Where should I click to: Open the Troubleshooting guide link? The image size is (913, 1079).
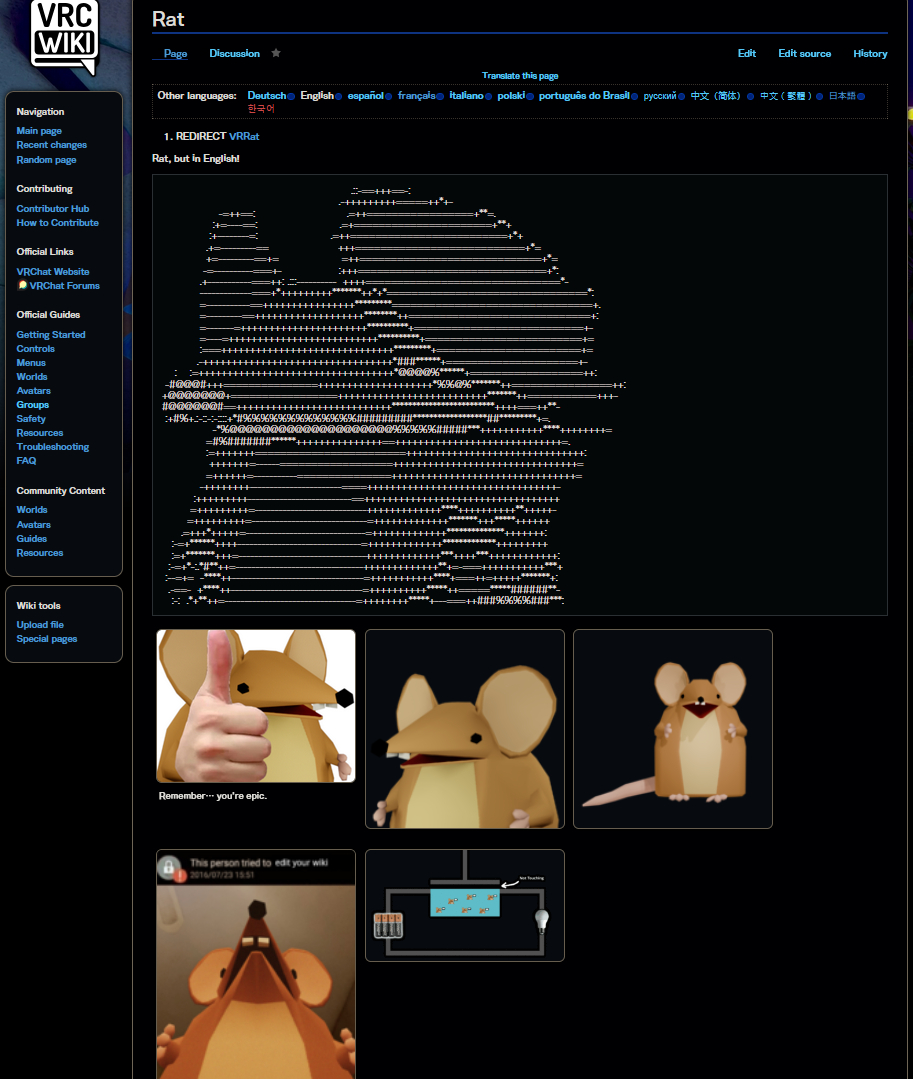tap(52, 447)
